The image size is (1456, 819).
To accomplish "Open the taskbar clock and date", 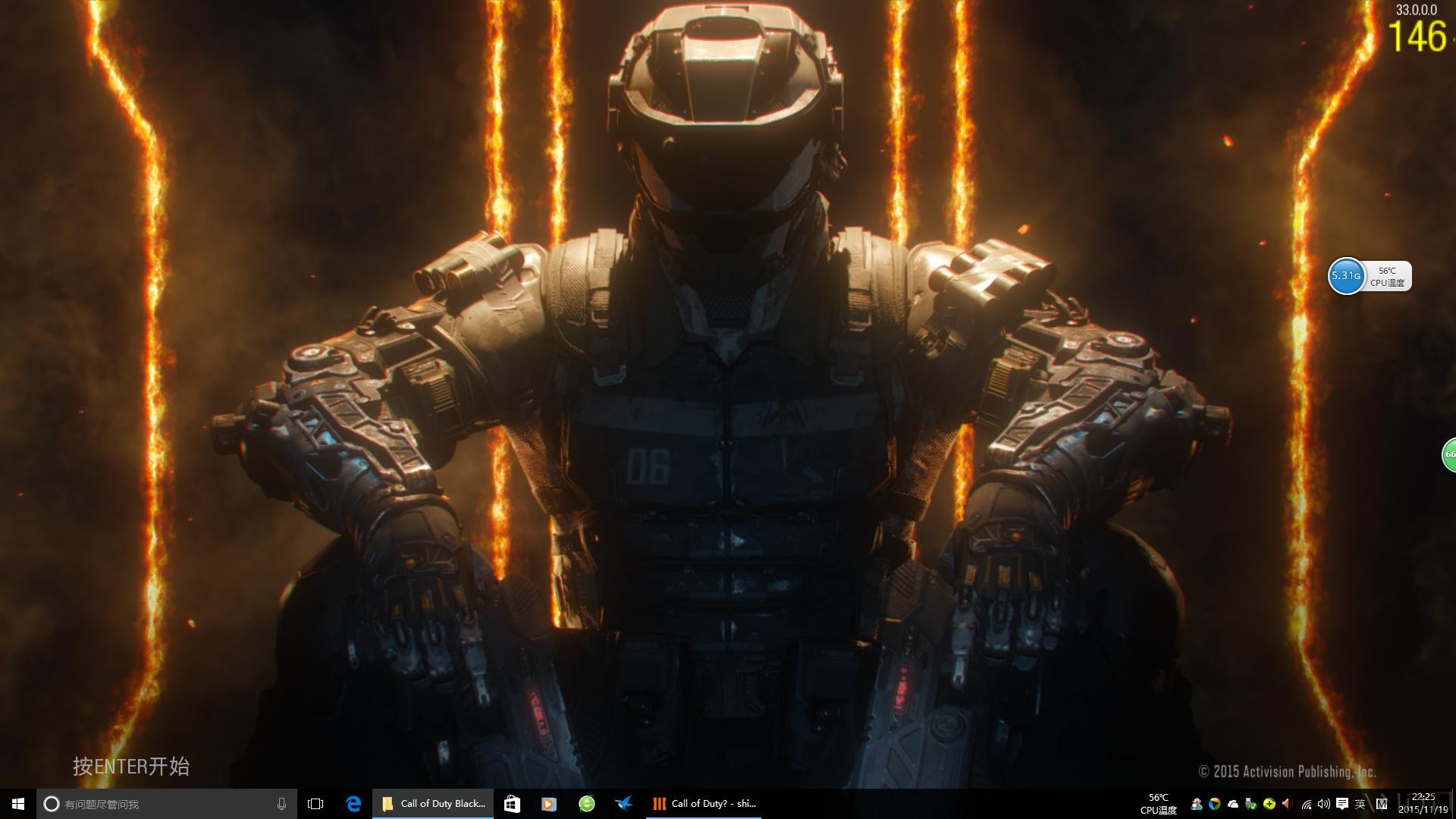I will pyautogui.click(x=1423, y=804).
